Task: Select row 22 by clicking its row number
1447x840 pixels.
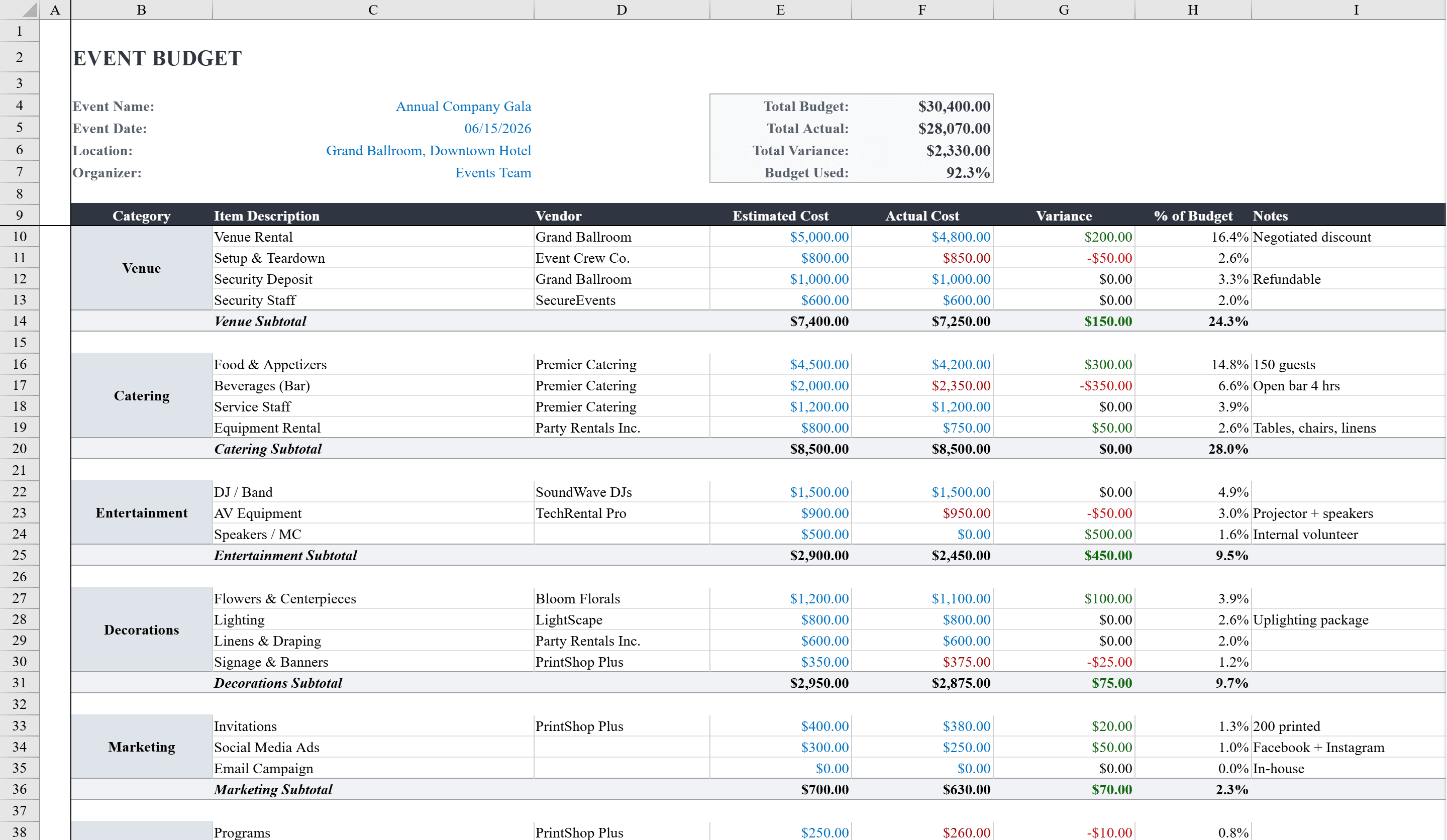Action: pos(19,491)
